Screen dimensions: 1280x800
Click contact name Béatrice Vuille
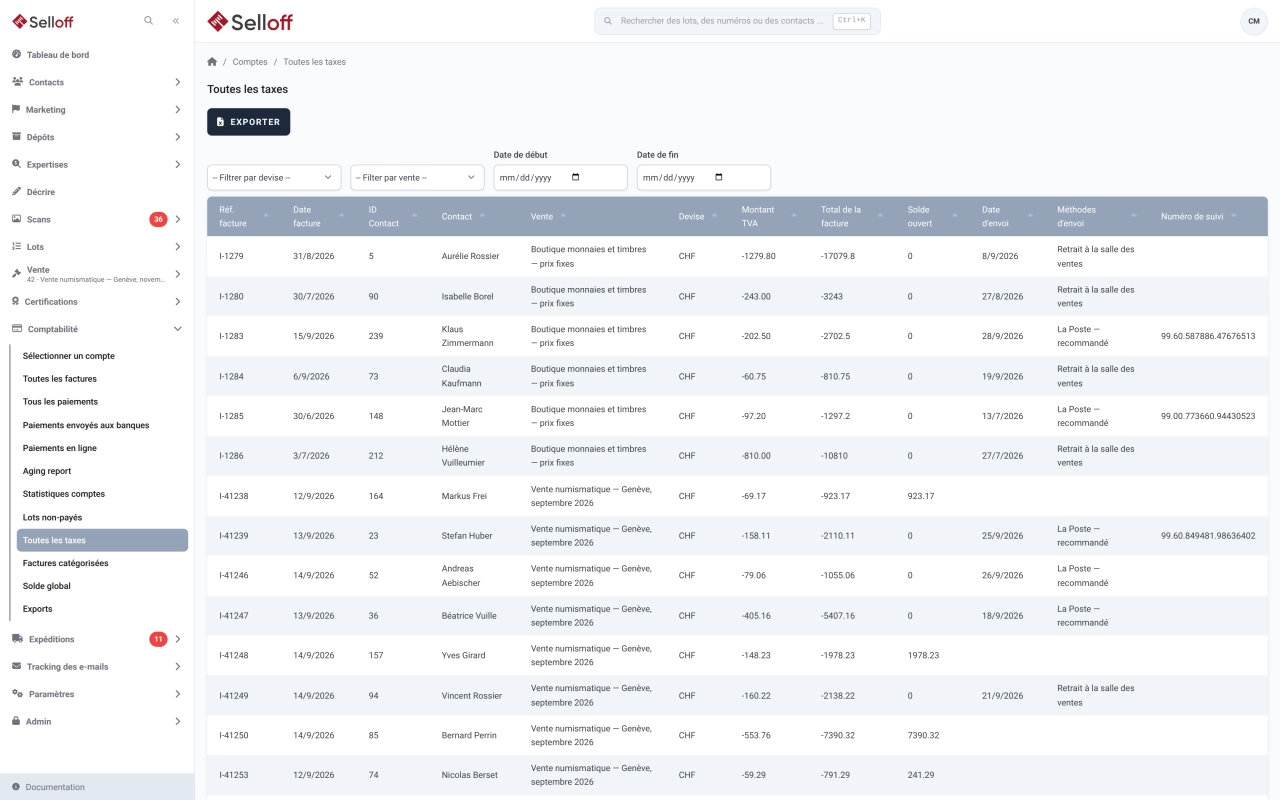point(469,616)
